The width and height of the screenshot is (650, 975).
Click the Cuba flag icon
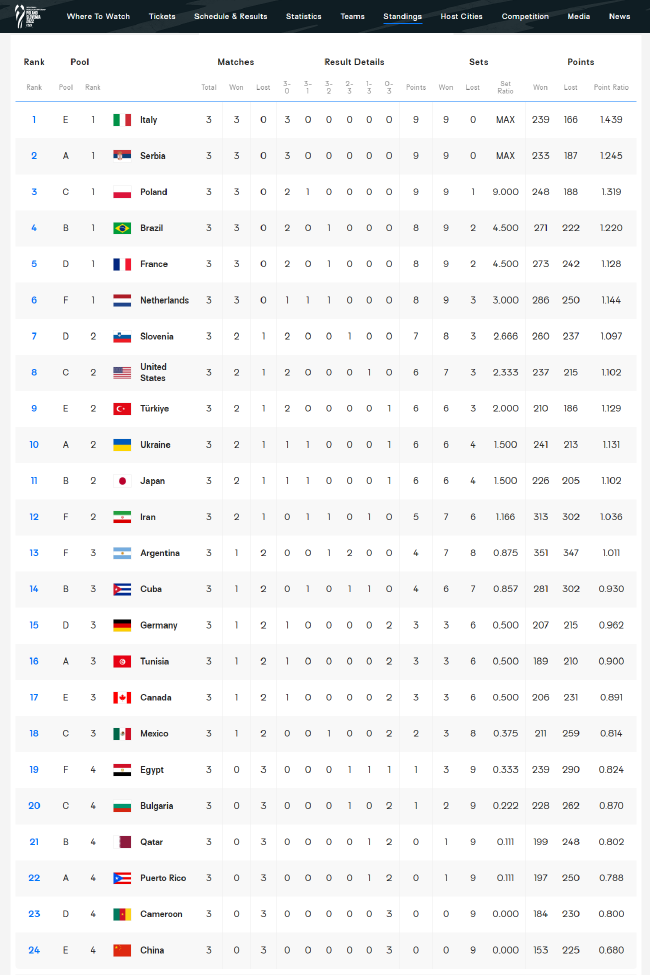[x=122, y=589]
